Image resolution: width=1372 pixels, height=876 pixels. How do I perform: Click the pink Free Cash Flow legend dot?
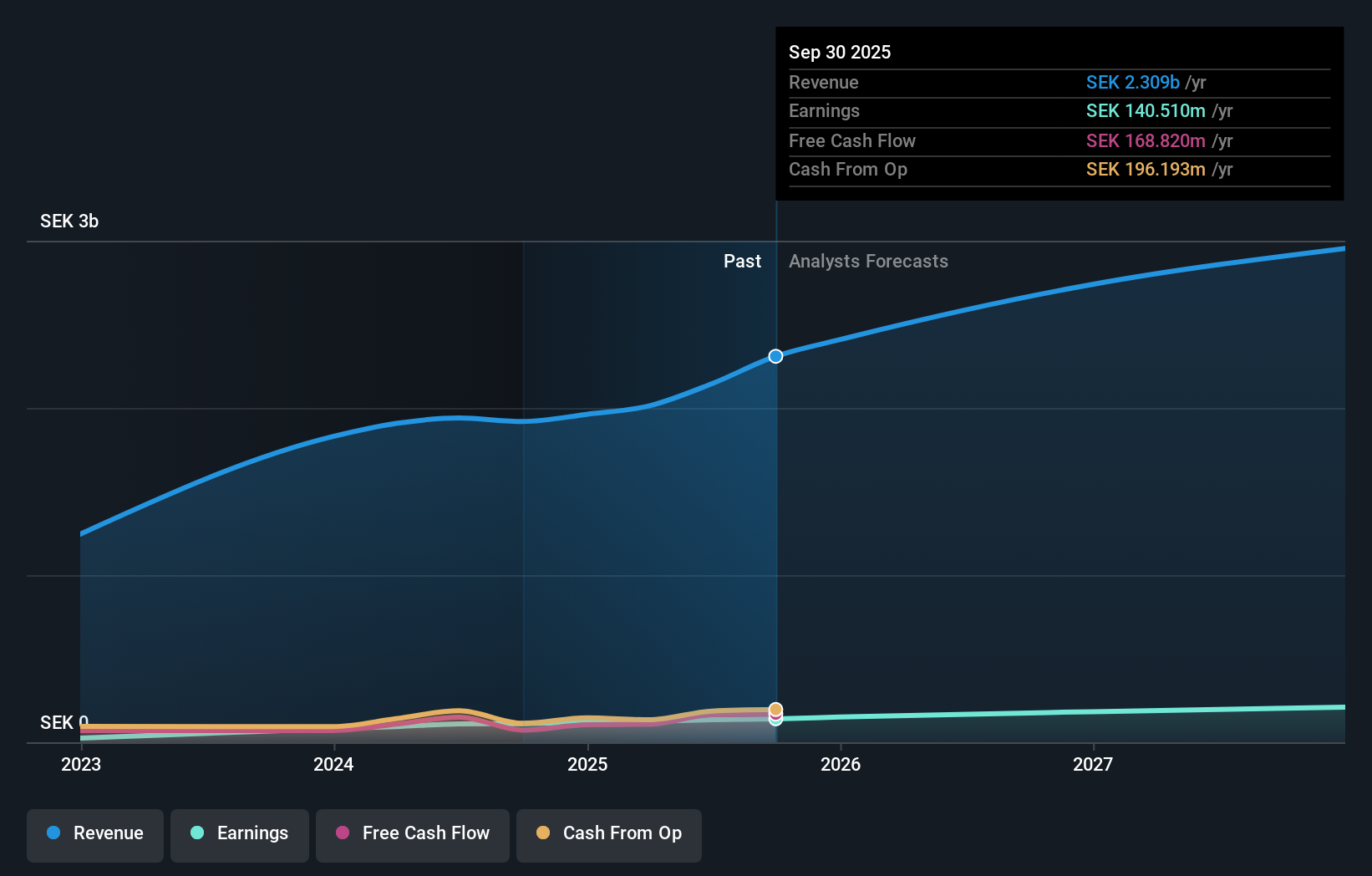pos(343,833)
